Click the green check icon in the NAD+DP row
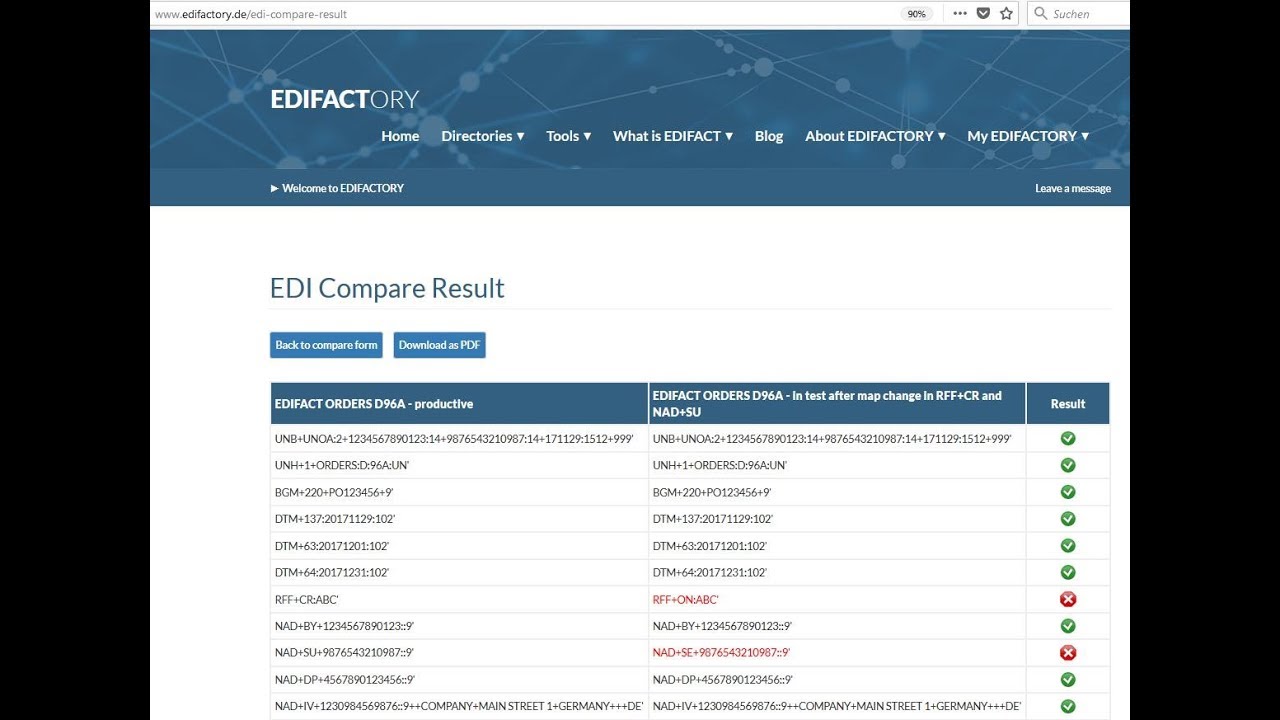 click(x=1068, y=680)
